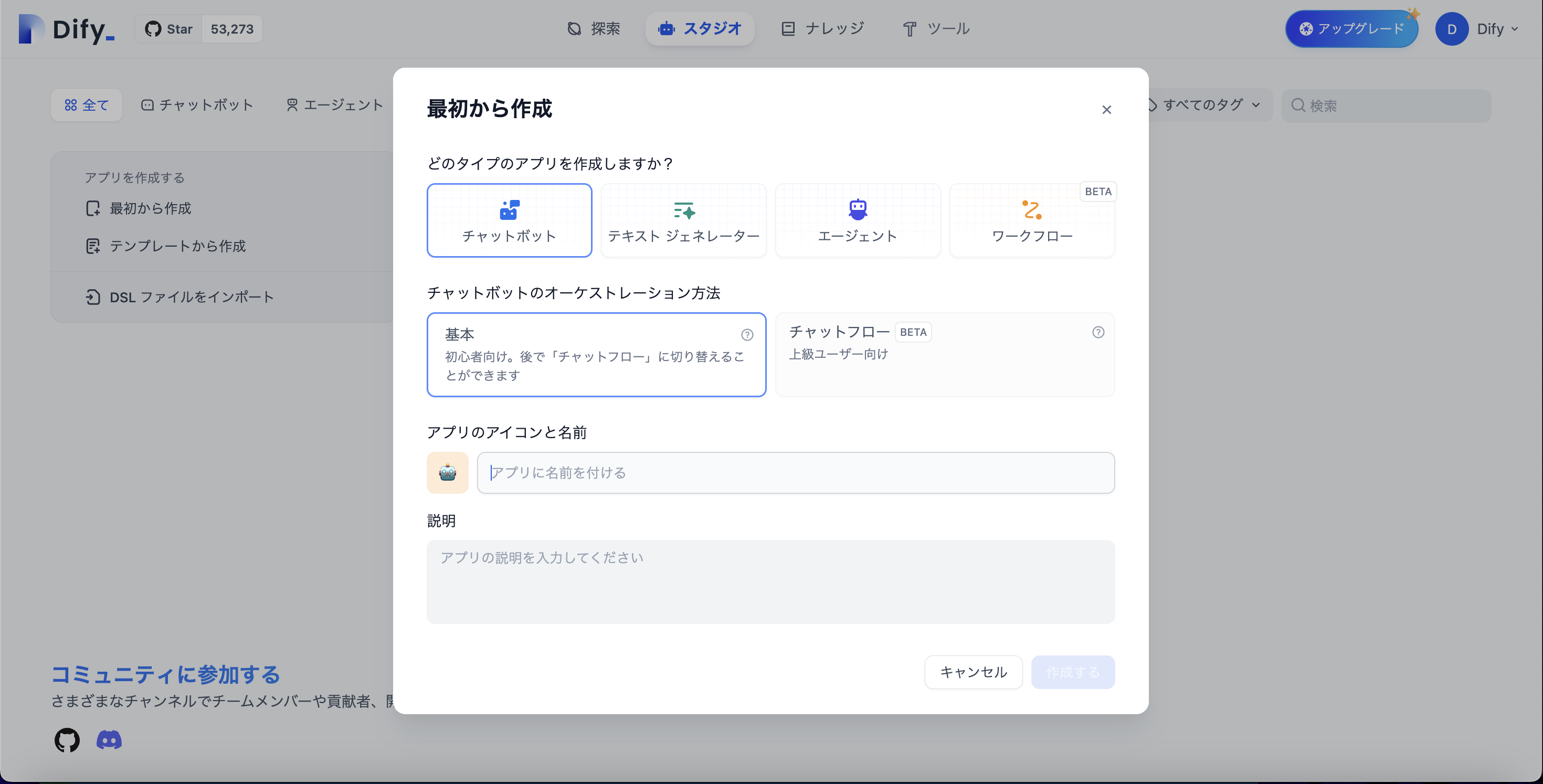1543x784 pixels.
Task: Open 探索 via its compass icon
Action: click(573, 28)
